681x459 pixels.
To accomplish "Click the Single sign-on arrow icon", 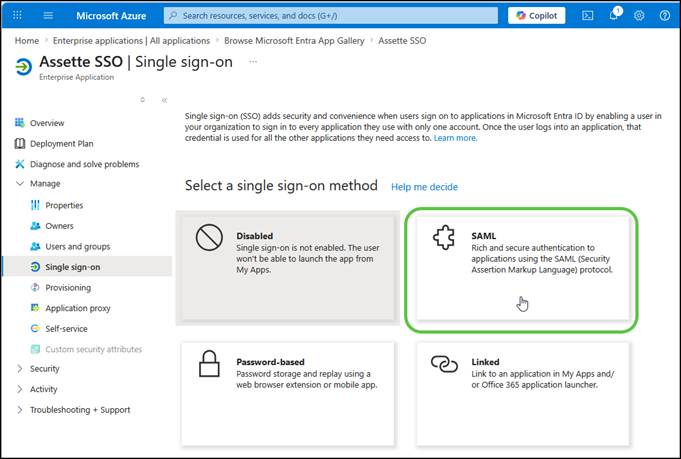I will click(35, 267).
